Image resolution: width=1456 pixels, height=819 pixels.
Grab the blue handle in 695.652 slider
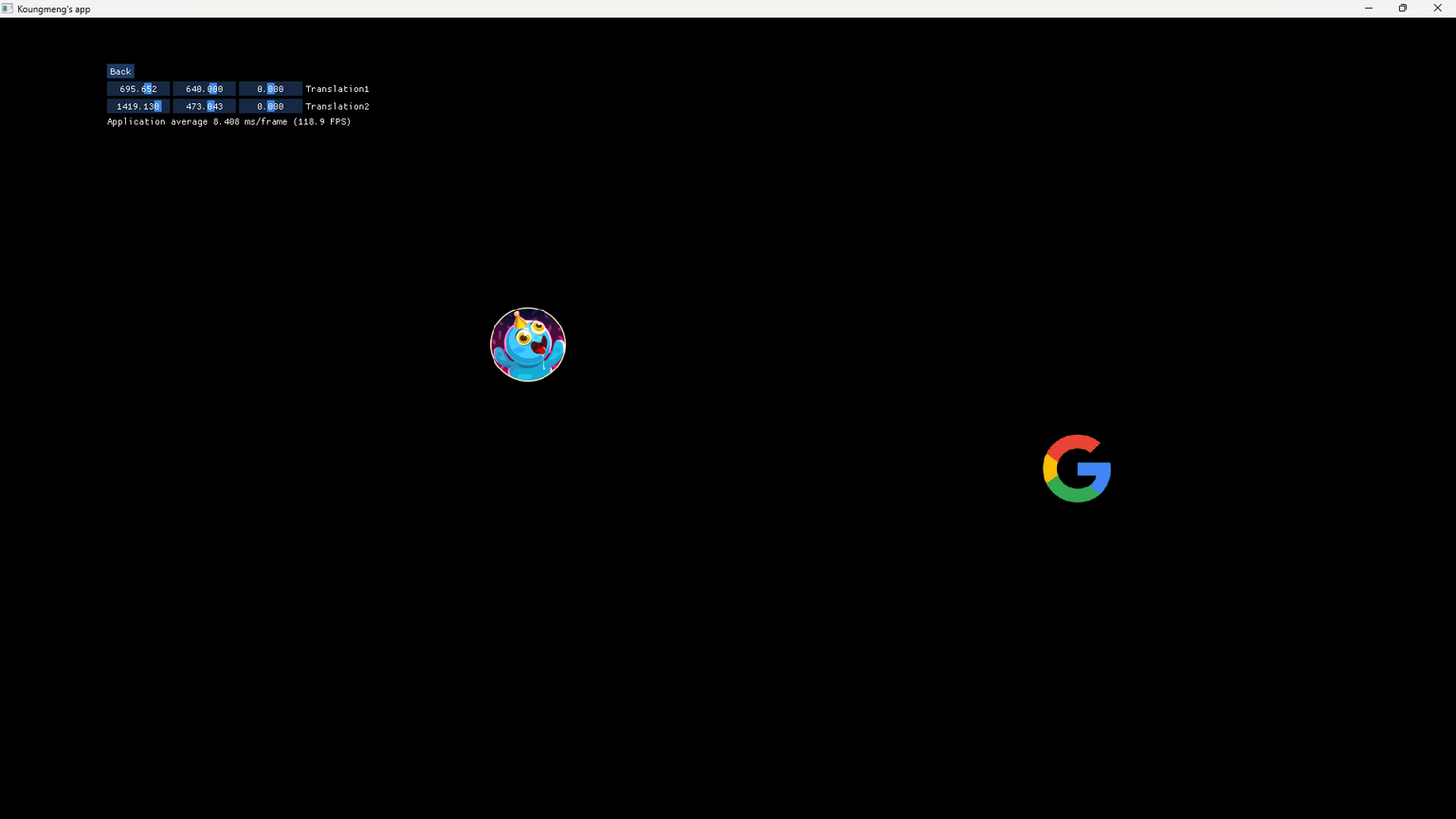(x=148, y=89)
